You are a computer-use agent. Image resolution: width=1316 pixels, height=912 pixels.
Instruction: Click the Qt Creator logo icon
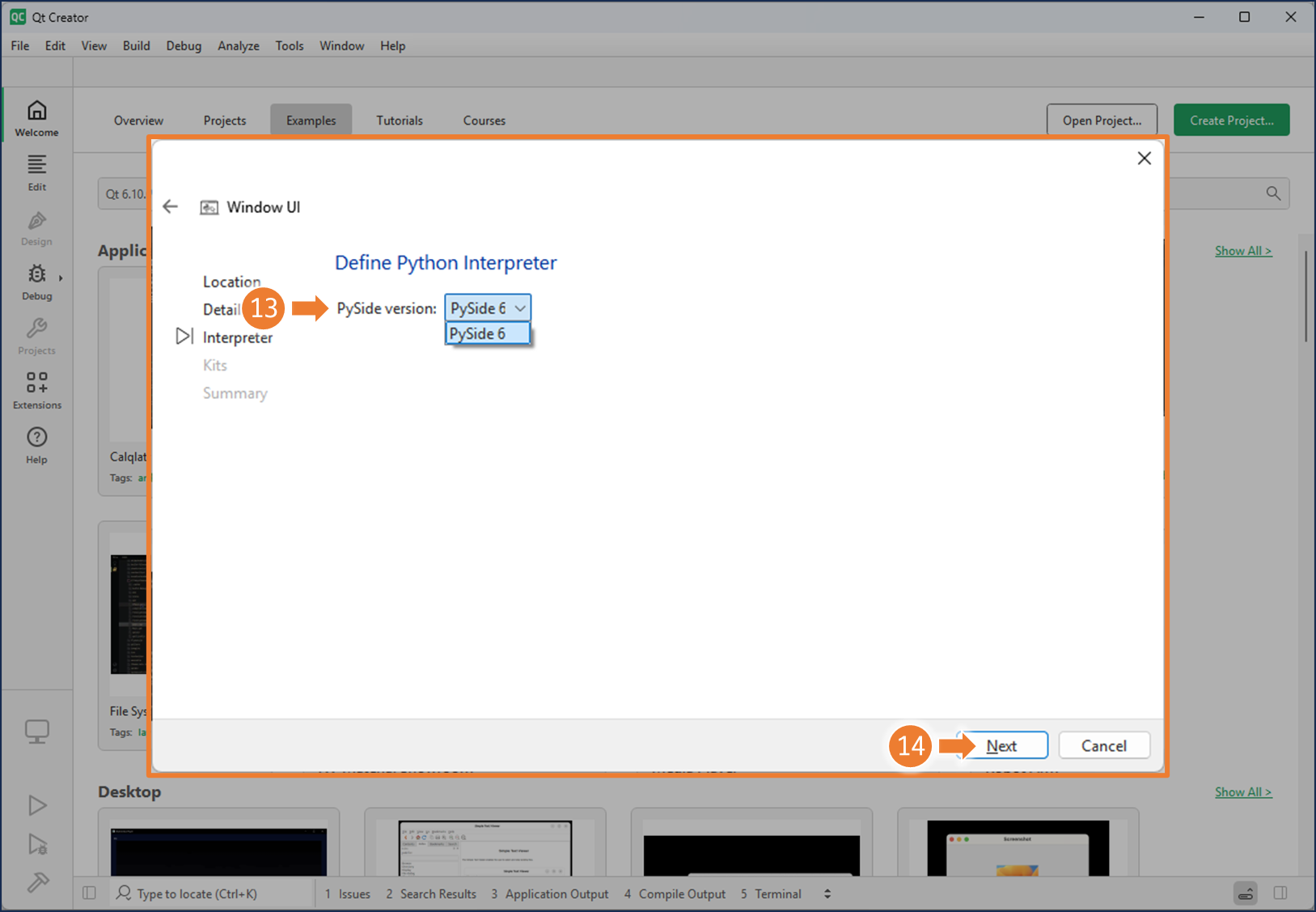point(17,17)
